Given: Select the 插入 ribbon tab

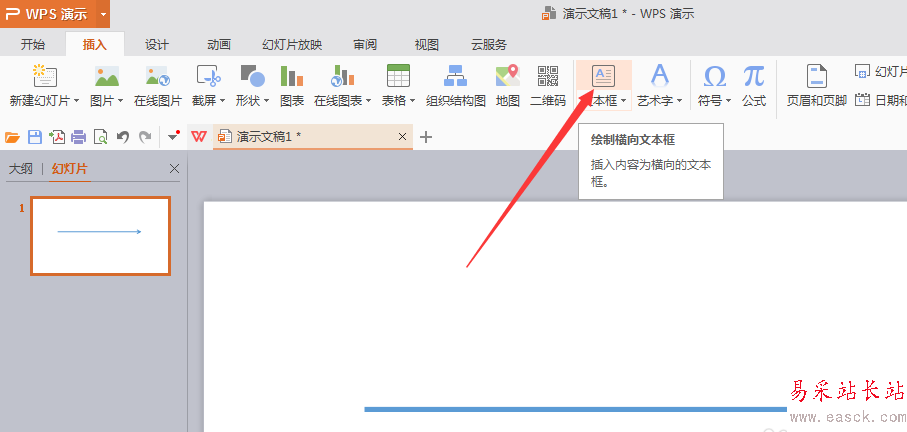Looking at the screenshot, I should (x=95, y=45).
